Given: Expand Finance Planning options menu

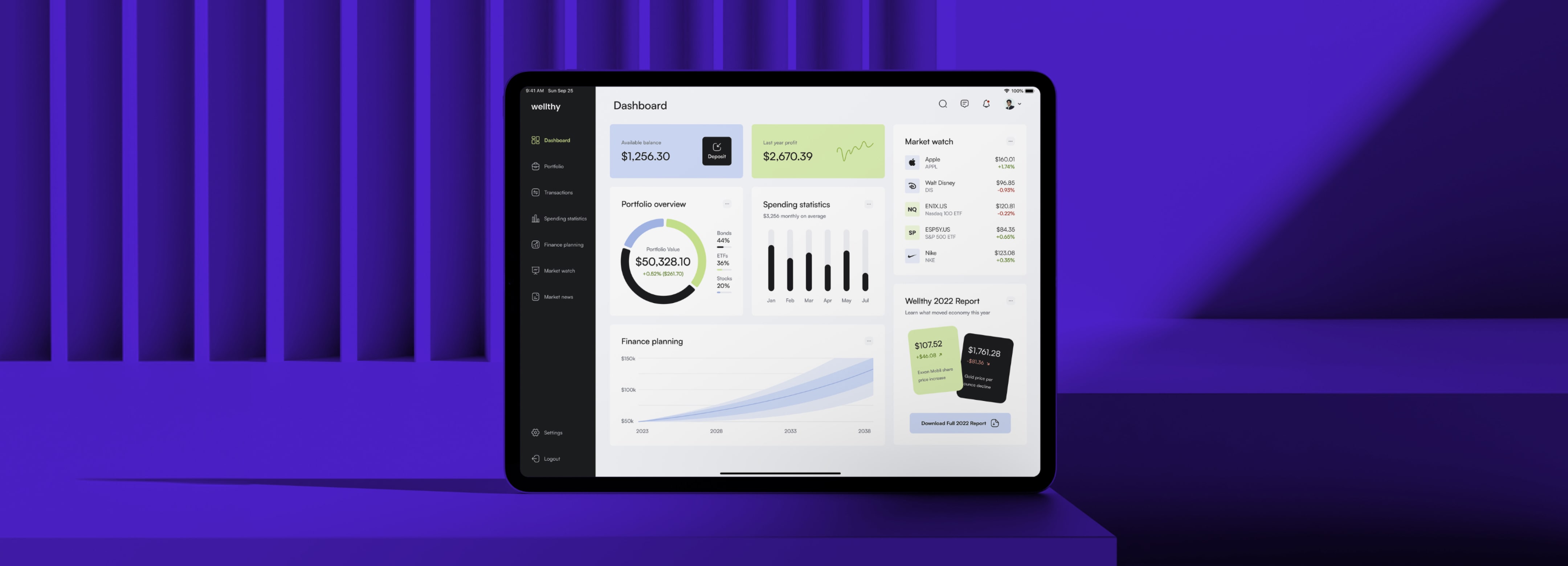Looking at the screenshot, I should coord(869,341).
